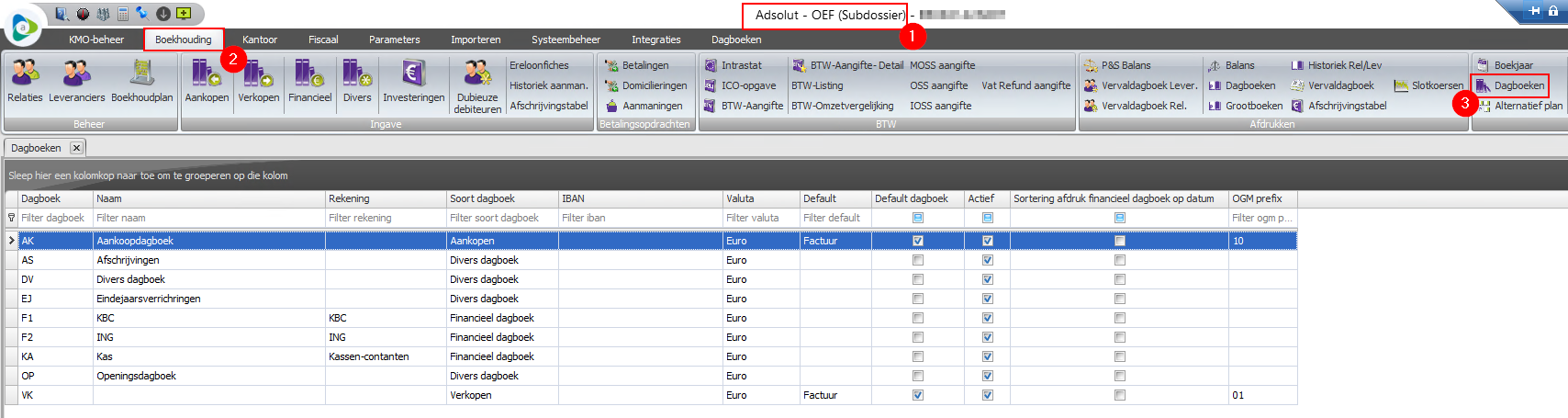Click Filter dagboek input field
The height and width of the screenshot is (418, 1568).
(55, 218)
